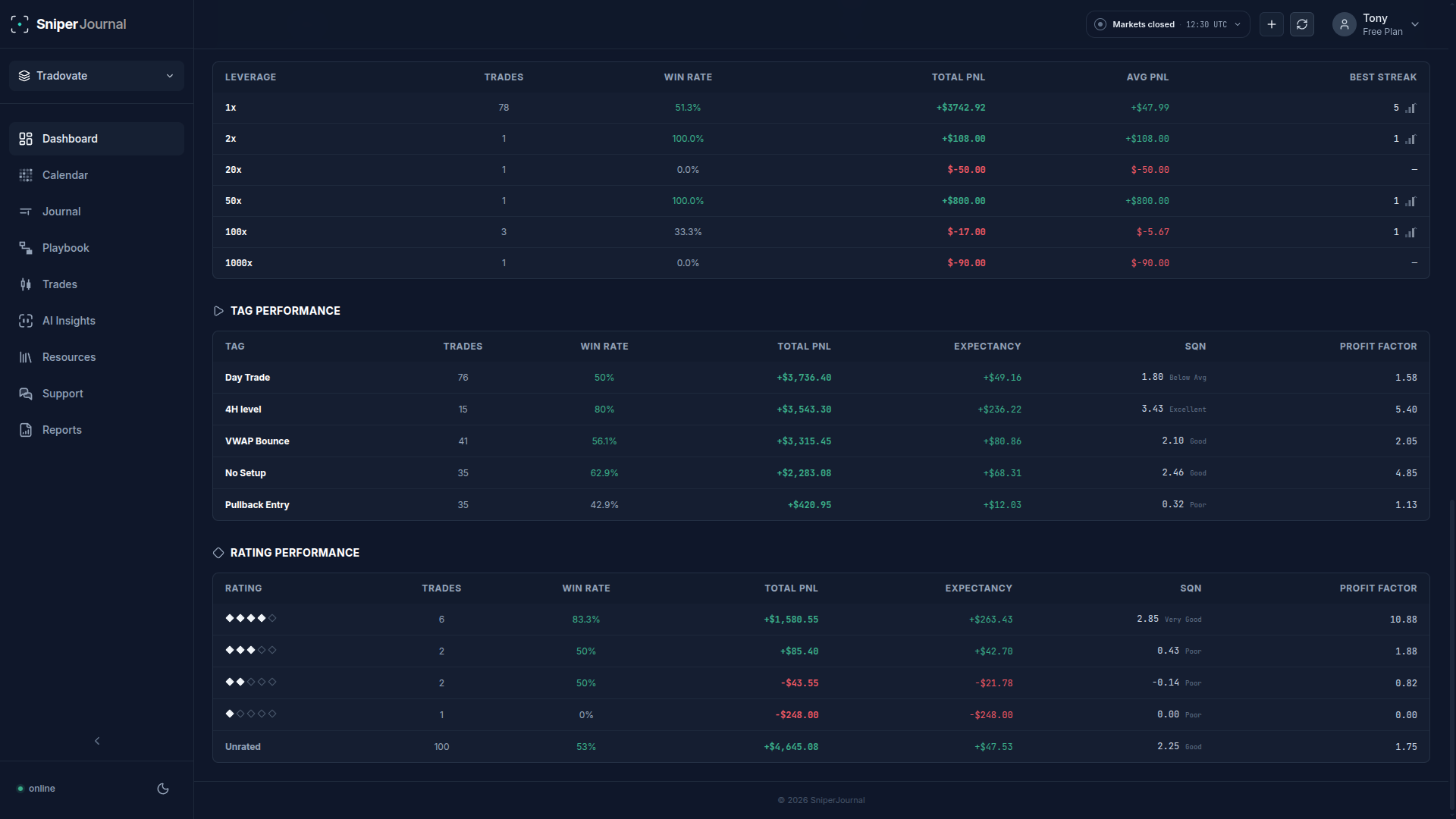
Task: Open the Tradovate account dropdown
Action: point(96,76)
